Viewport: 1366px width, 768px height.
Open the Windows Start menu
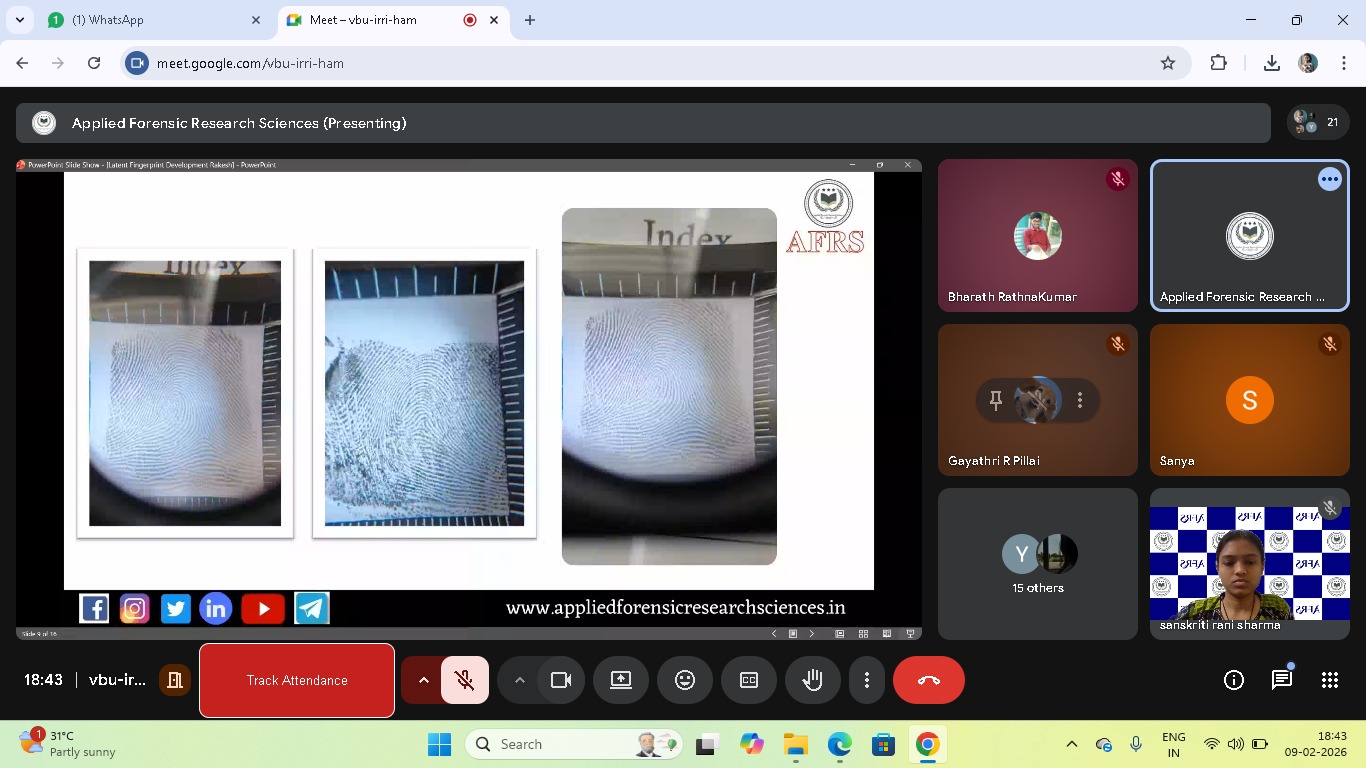point(440,744)
